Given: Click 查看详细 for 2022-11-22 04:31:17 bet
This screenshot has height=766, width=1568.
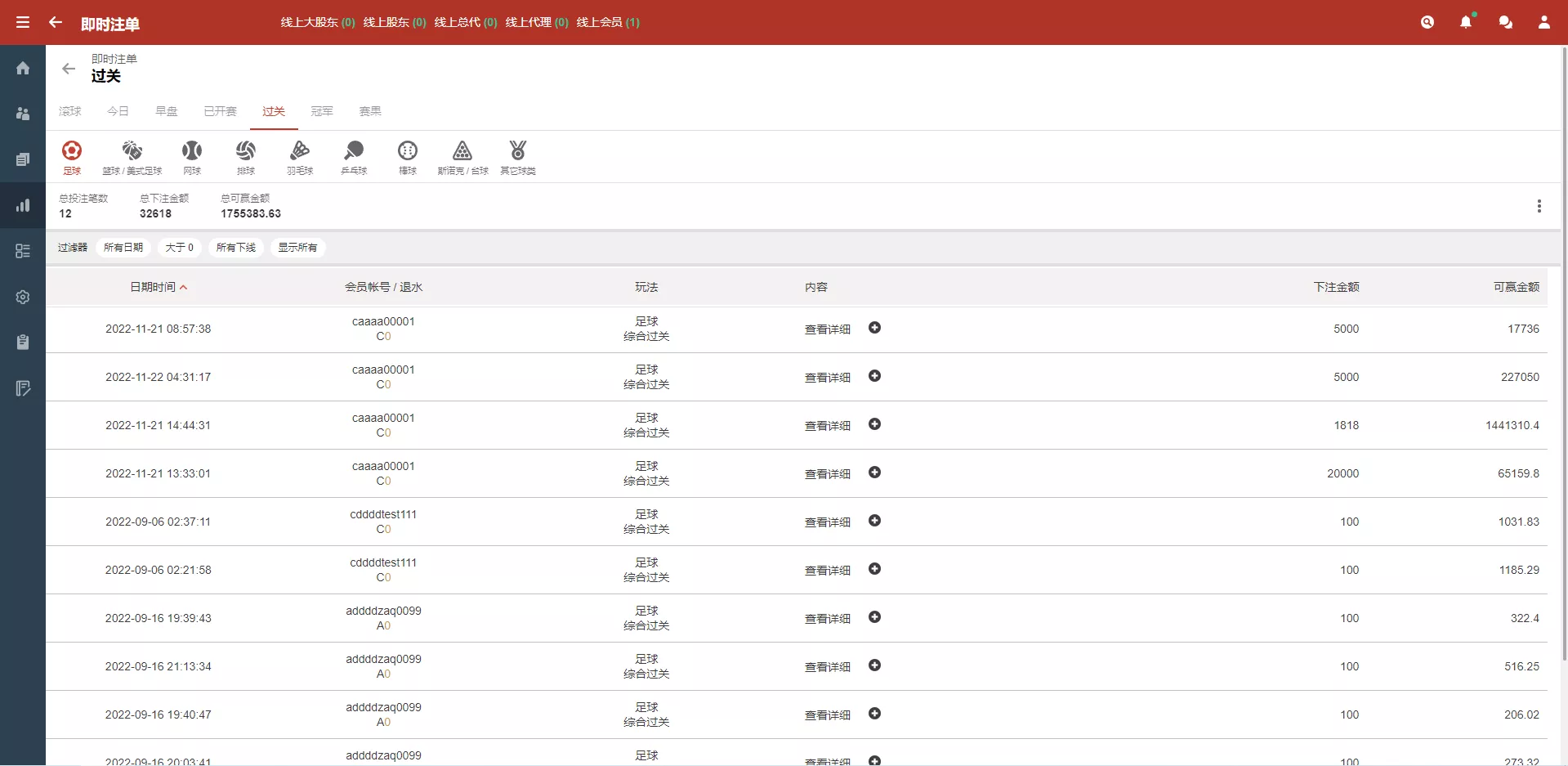Looking at the screenshot, I should tap(827, 378).
